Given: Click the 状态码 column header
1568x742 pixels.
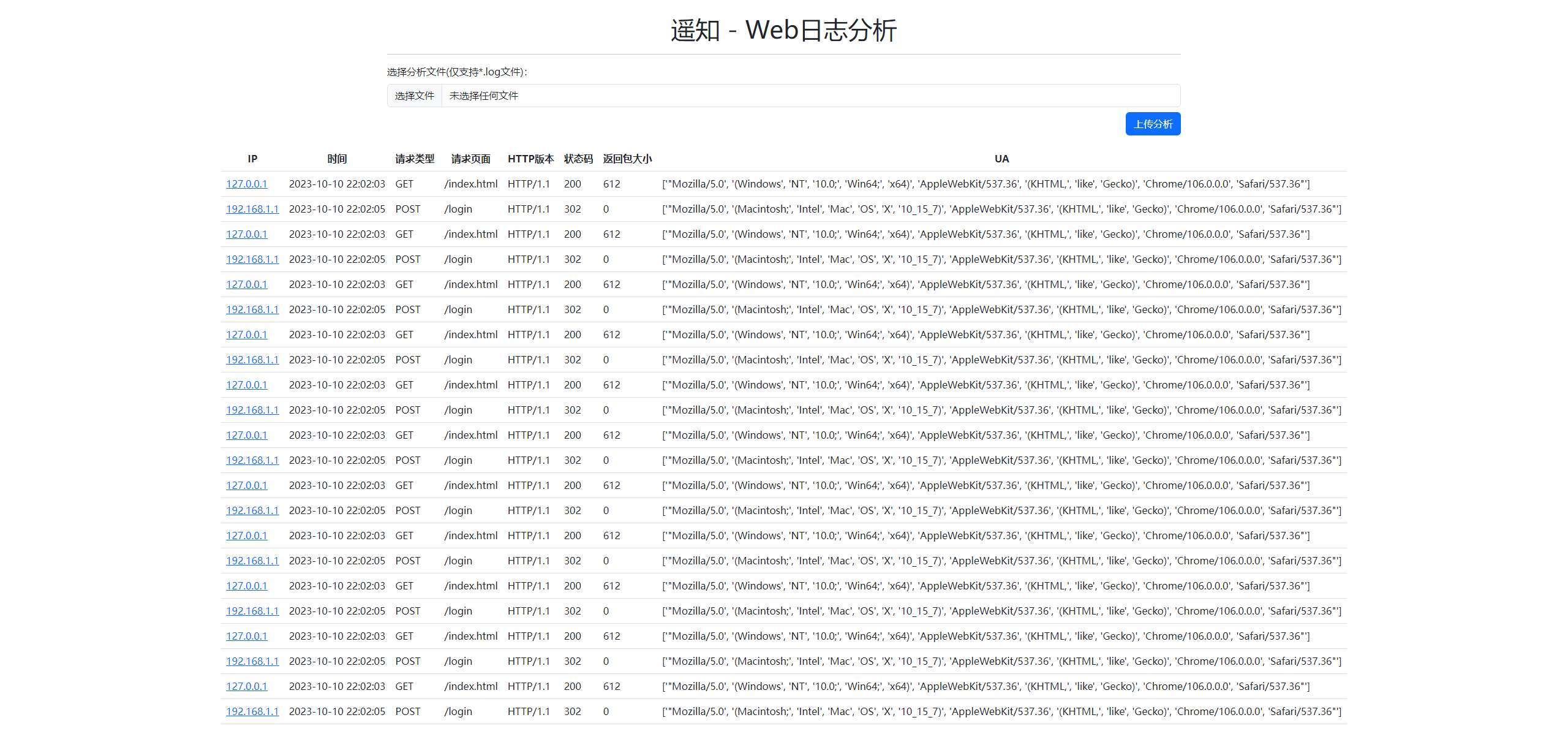Looking at the screenshot, I should click(578, 159).
